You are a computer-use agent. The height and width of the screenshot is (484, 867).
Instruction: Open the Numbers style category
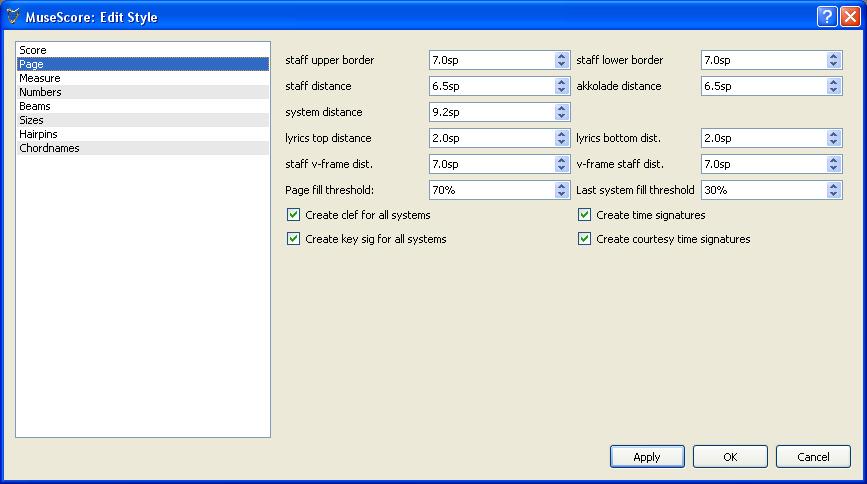[x=143, y=92]
